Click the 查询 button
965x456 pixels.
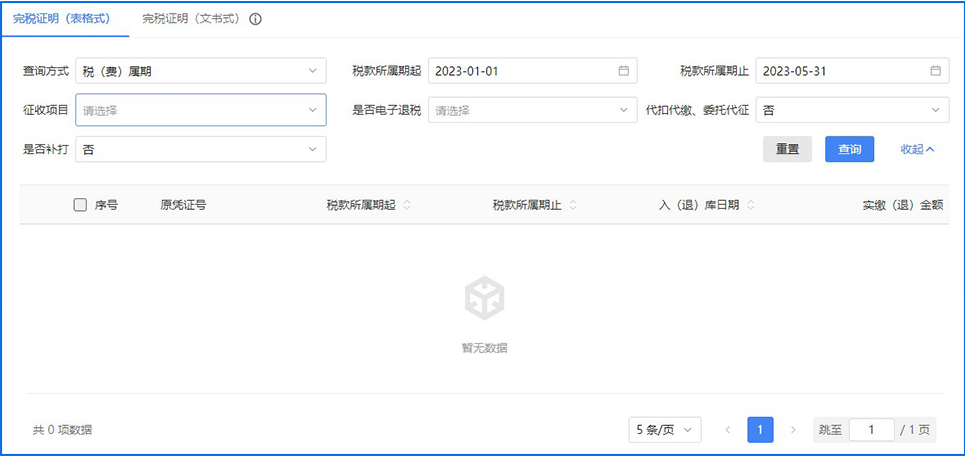click(x=849, y=149)
